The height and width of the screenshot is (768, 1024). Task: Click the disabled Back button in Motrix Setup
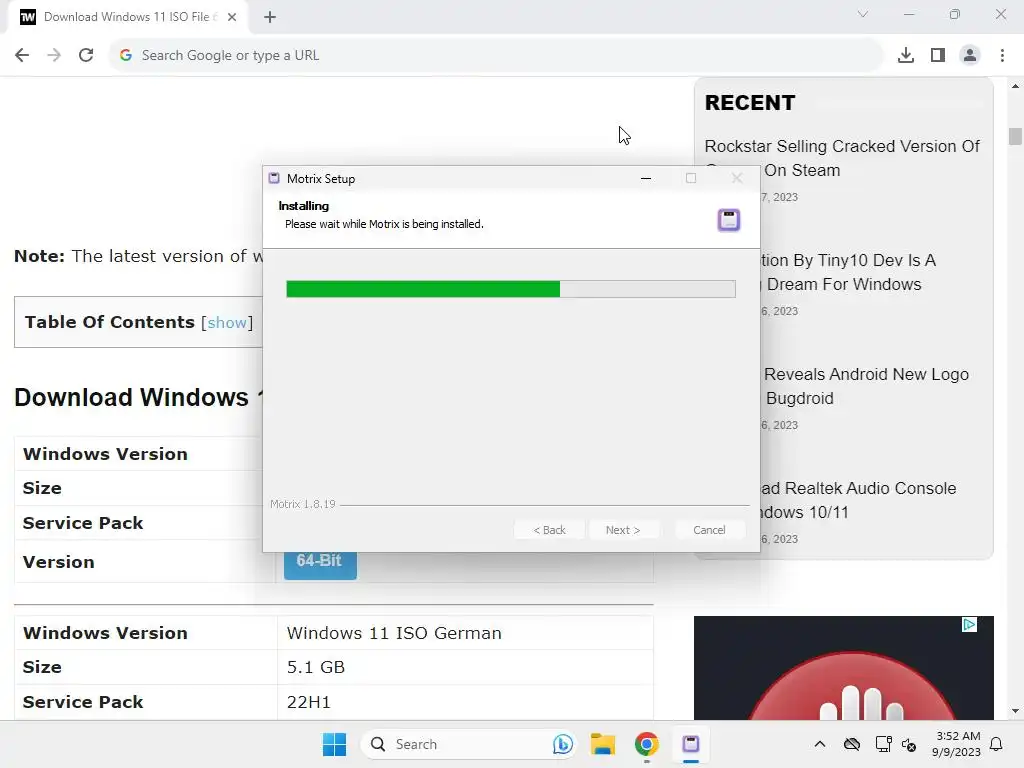coord(549,530)
